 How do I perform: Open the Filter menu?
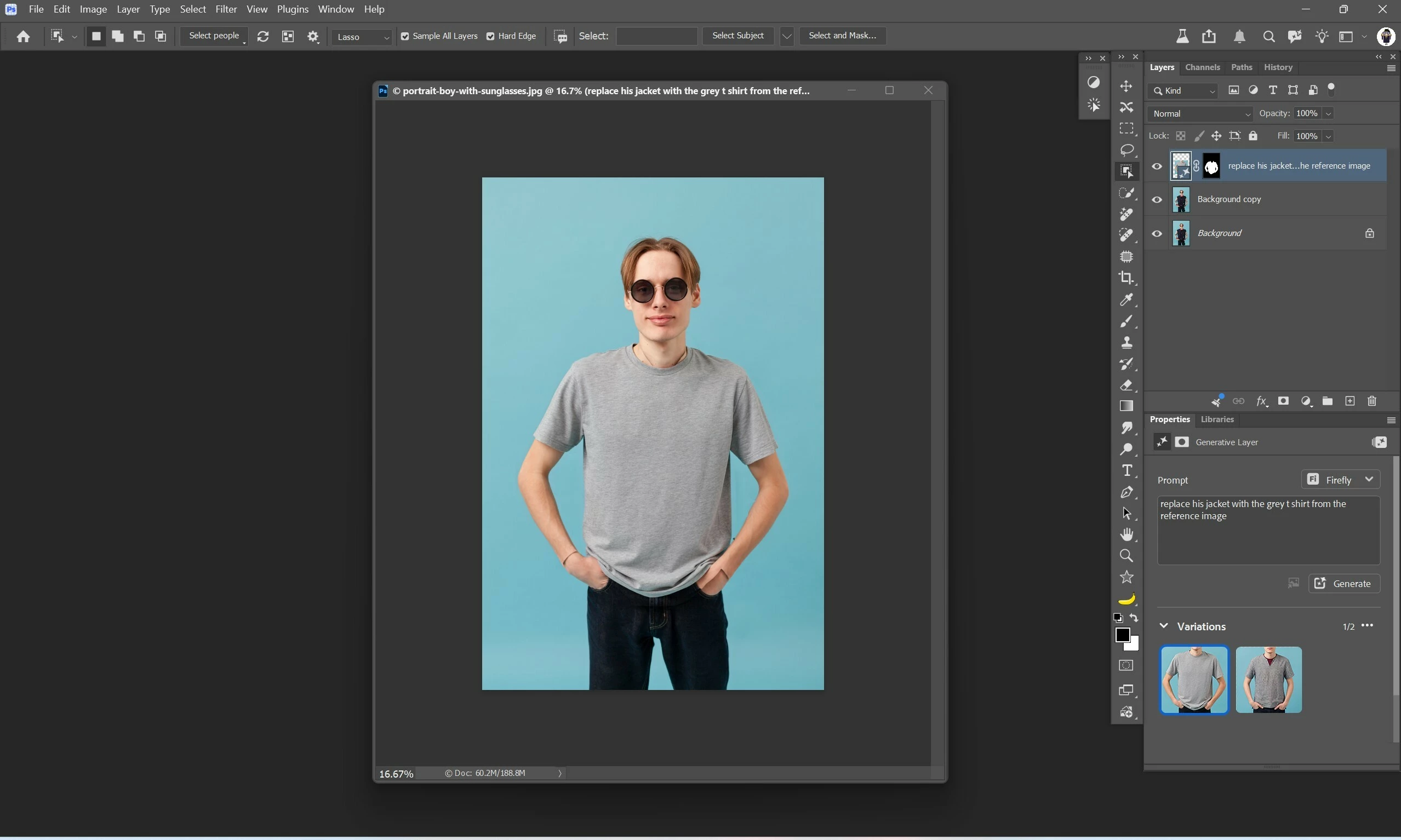226,9
